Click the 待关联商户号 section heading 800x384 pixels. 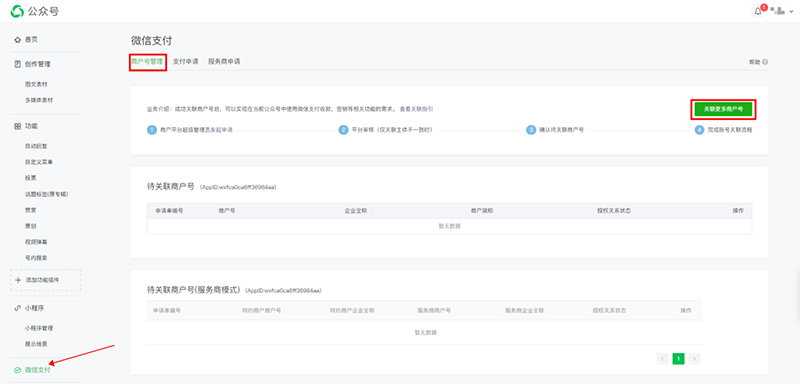(170, 187)
